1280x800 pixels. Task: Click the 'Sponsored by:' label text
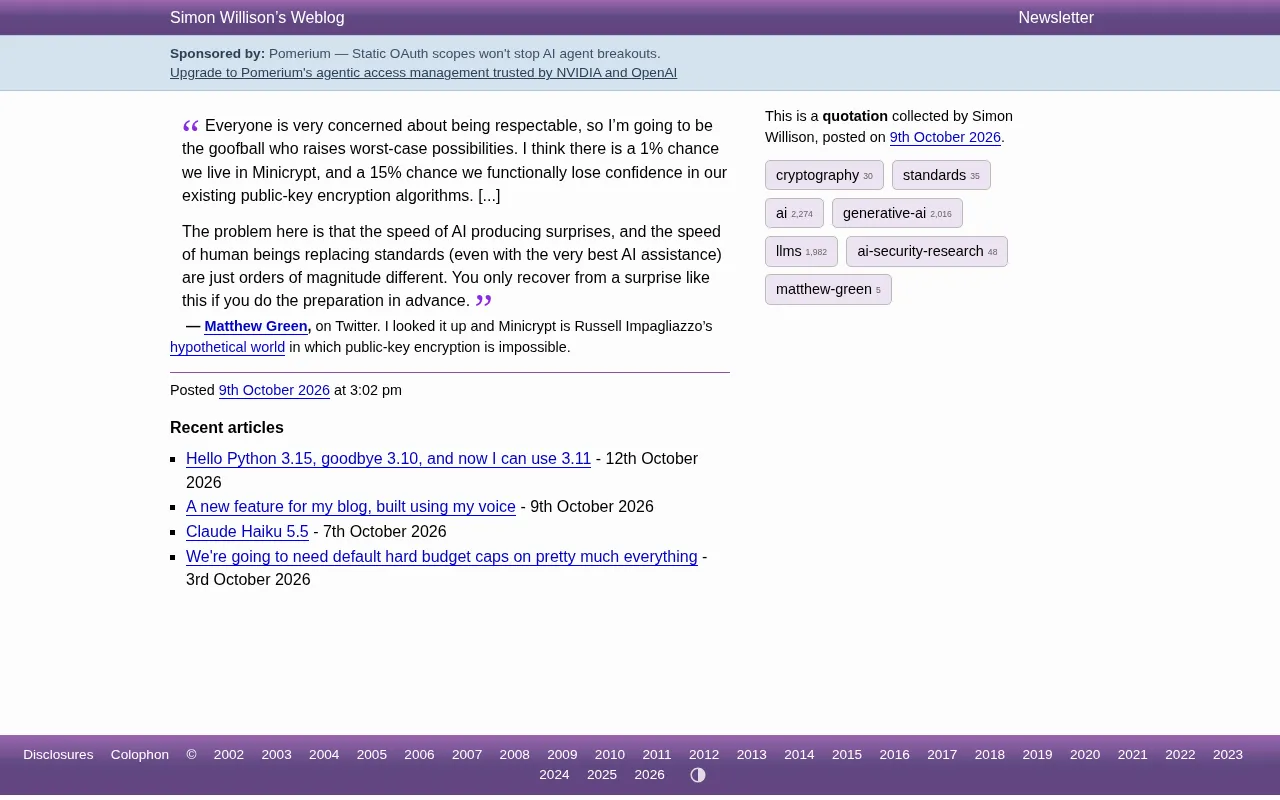pos(217,54)
